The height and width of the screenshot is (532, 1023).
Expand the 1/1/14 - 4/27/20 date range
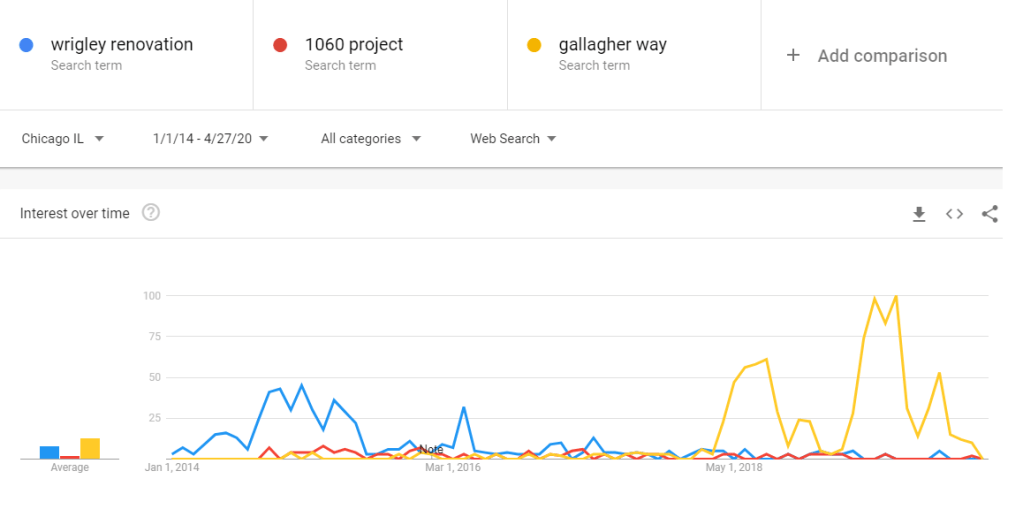pos(210,139)
